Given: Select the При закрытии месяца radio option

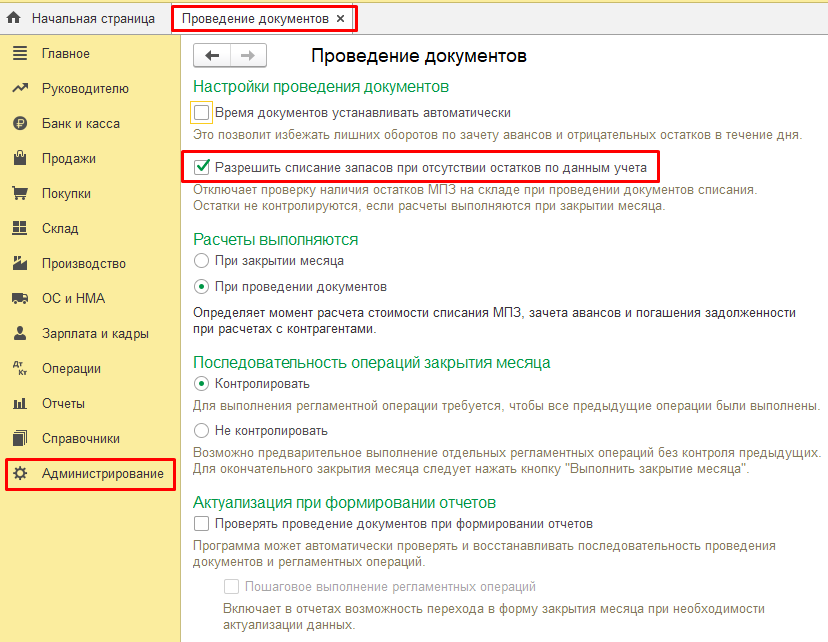Looking at the screenshot, I should (x=202, y=261).
